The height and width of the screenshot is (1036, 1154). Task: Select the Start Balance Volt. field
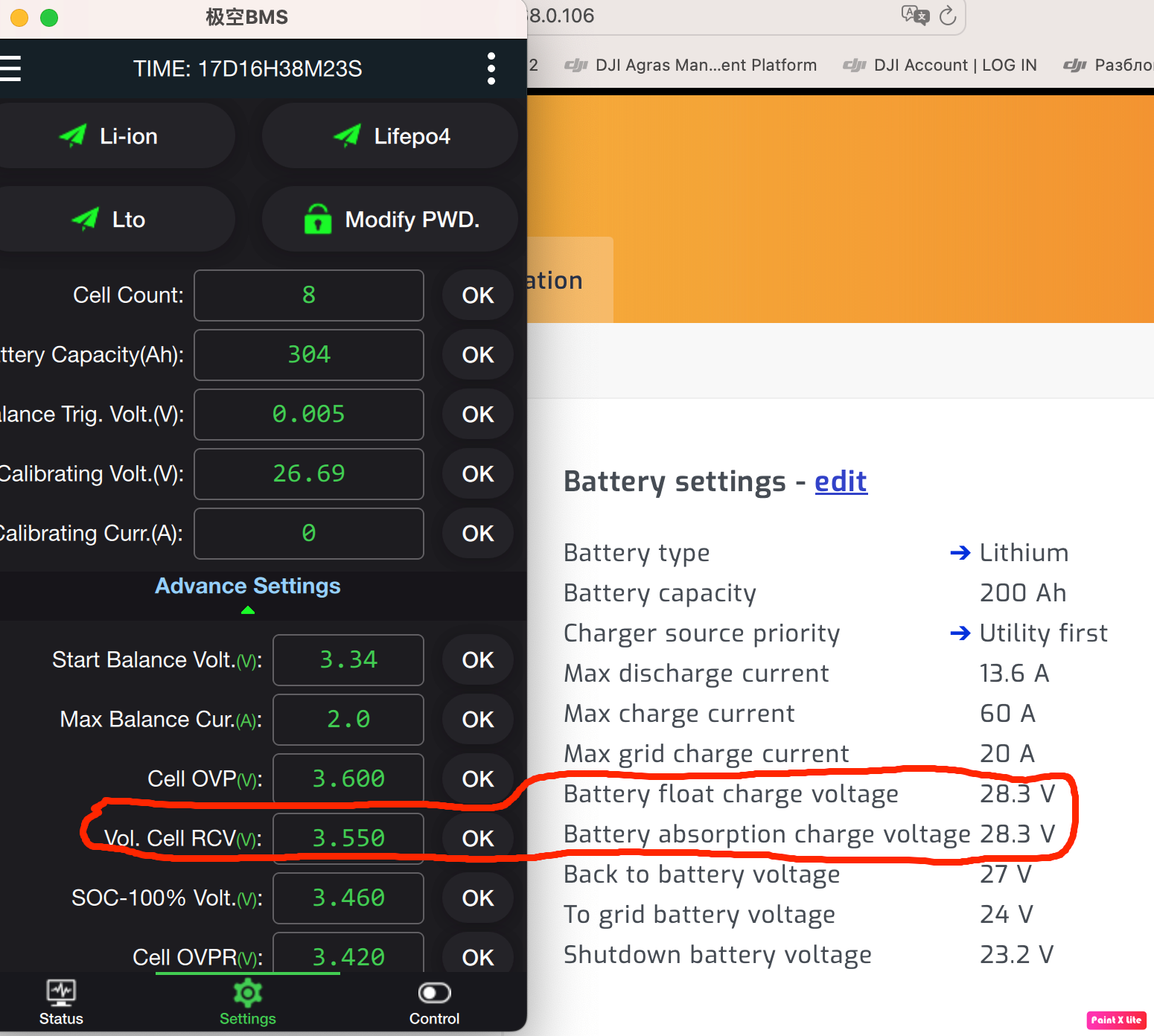(348, 660)
